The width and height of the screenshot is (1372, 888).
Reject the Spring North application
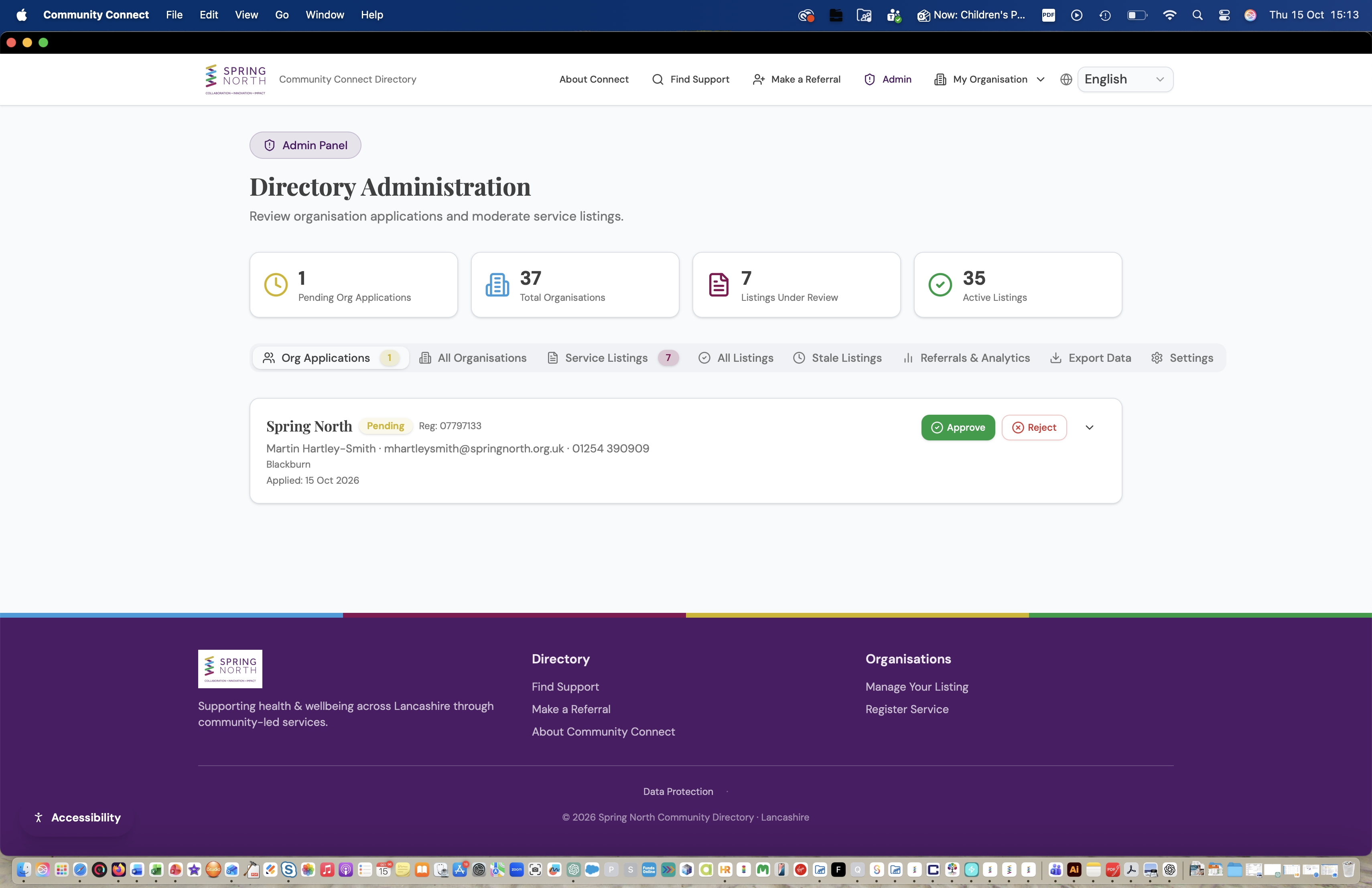tap(1033, 428)
